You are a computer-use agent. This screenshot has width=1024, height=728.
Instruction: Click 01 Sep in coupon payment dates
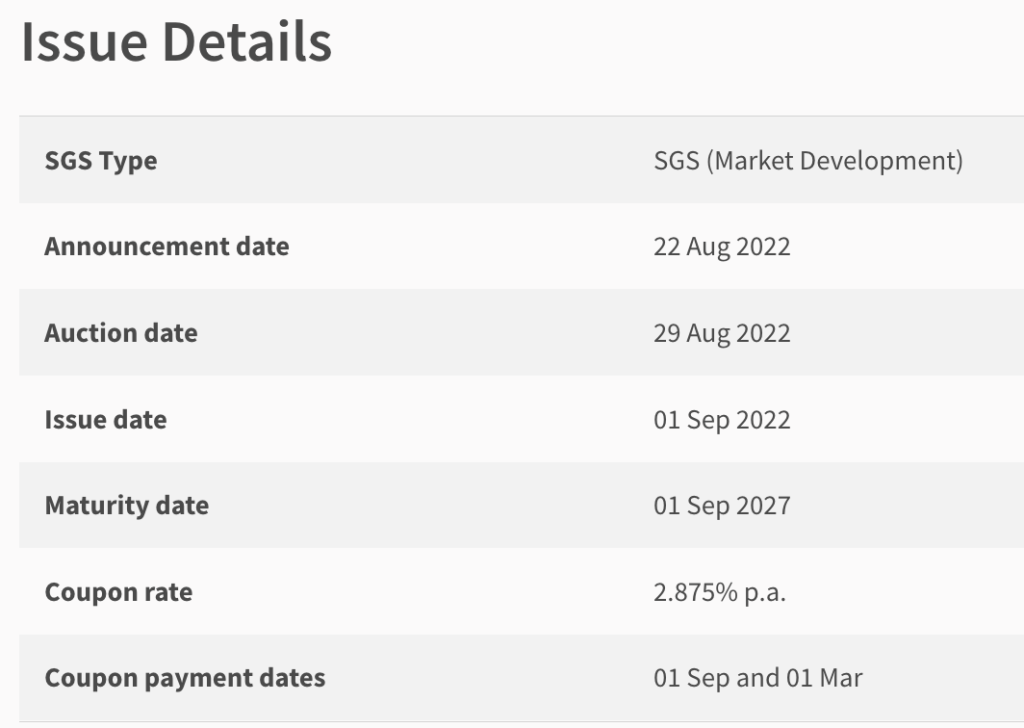click(x=692, y=678)
